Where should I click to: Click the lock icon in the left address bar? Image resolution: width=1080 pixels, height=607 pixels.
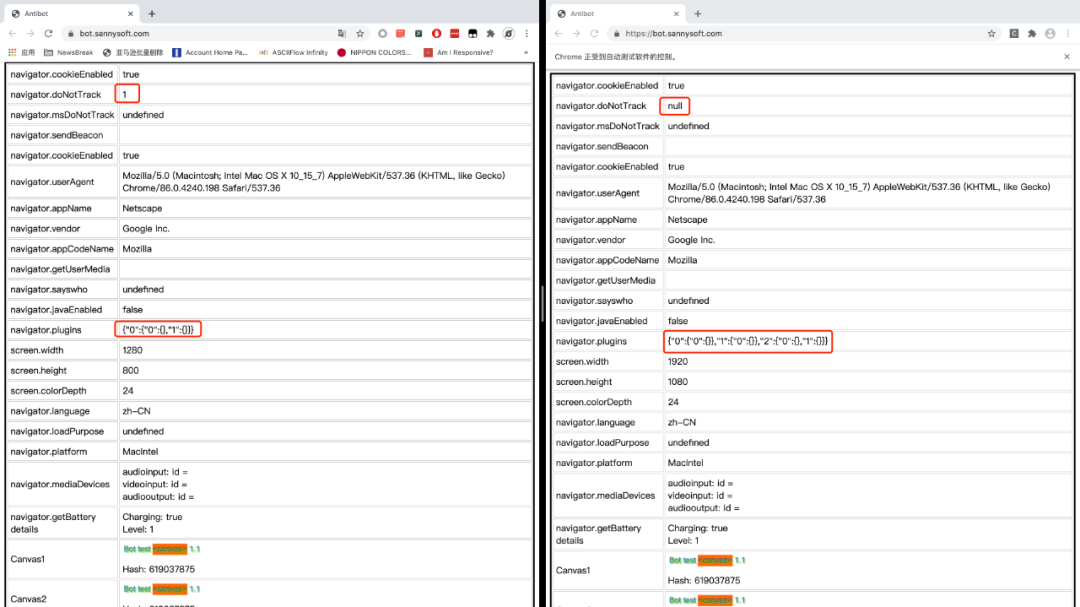click(x=70, y=33)
